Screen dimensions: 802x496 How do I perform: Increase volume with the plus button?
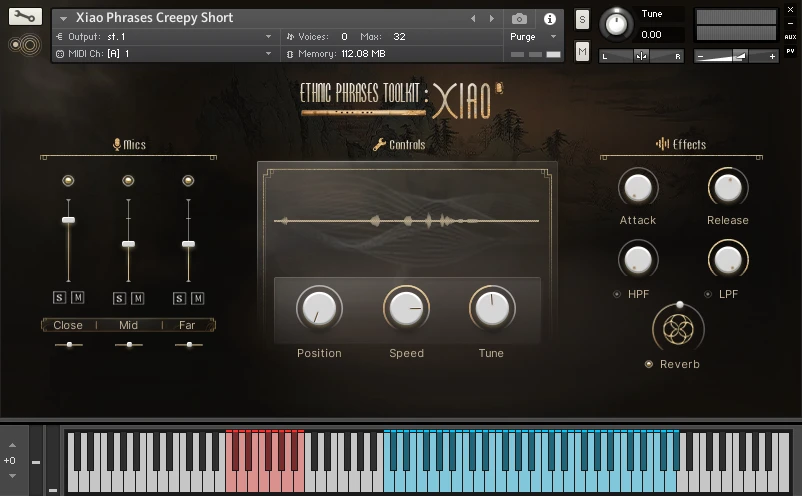coord(772,56)
